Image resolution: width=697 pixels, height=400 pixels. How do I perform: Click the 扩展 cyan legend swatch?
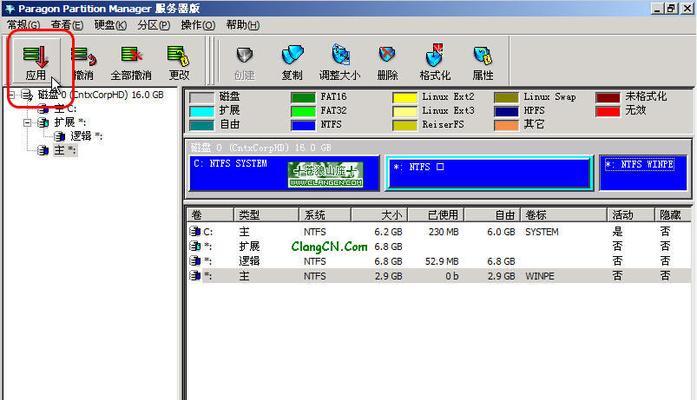(x=202, y=112)
